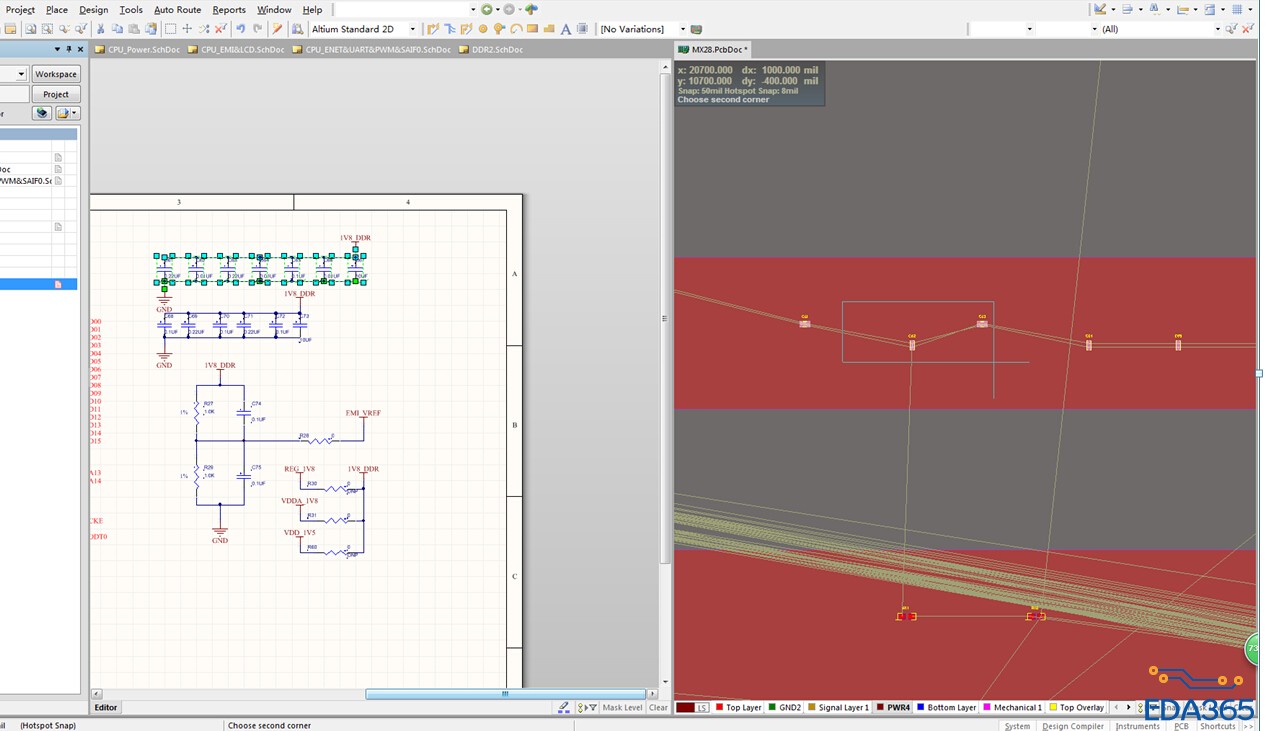
Task: Click the Workspace button
Action: coord(55,74)
